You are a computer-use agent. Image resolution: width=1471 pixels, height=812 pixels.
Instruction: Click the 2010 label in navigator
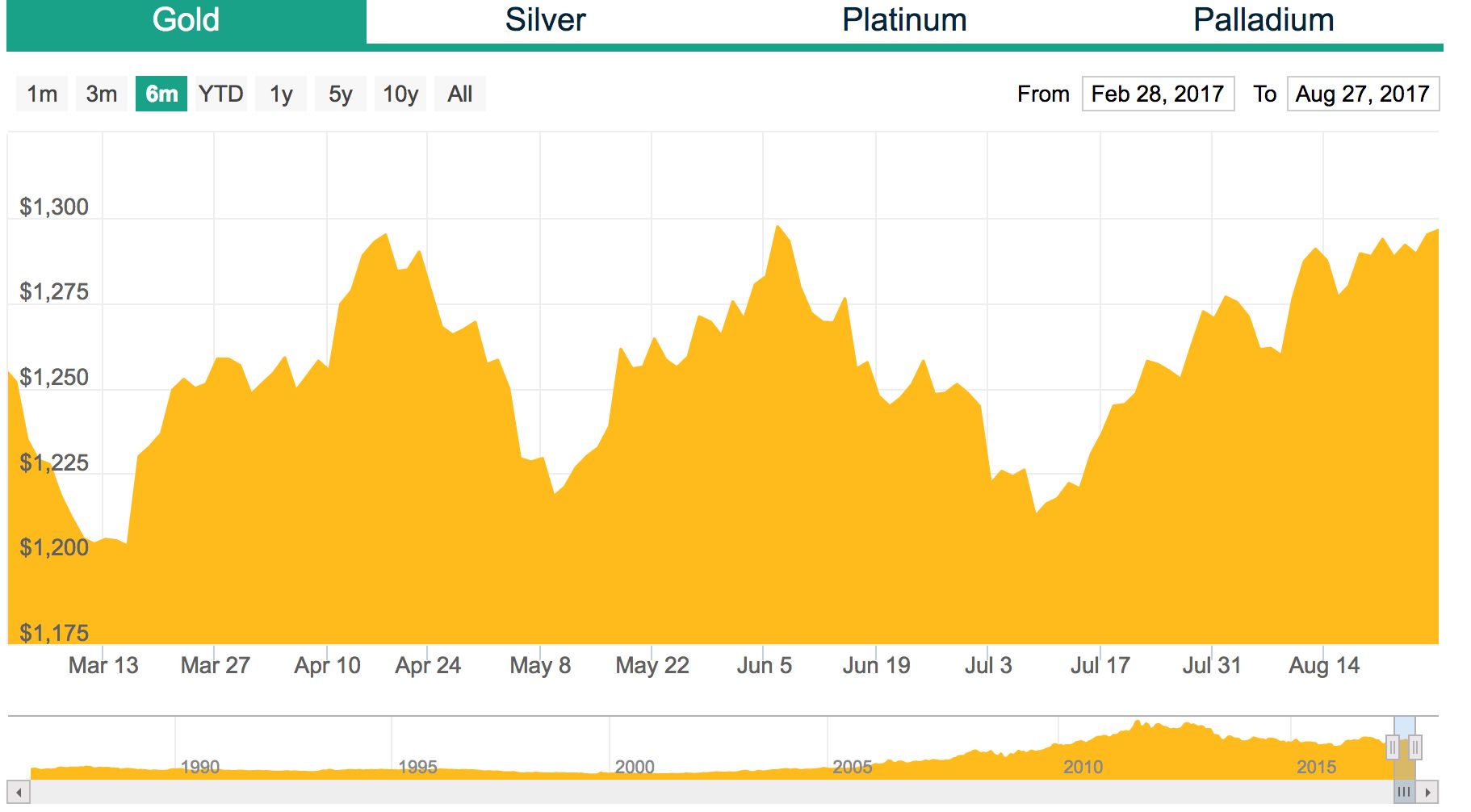[x=1083, y=767]
